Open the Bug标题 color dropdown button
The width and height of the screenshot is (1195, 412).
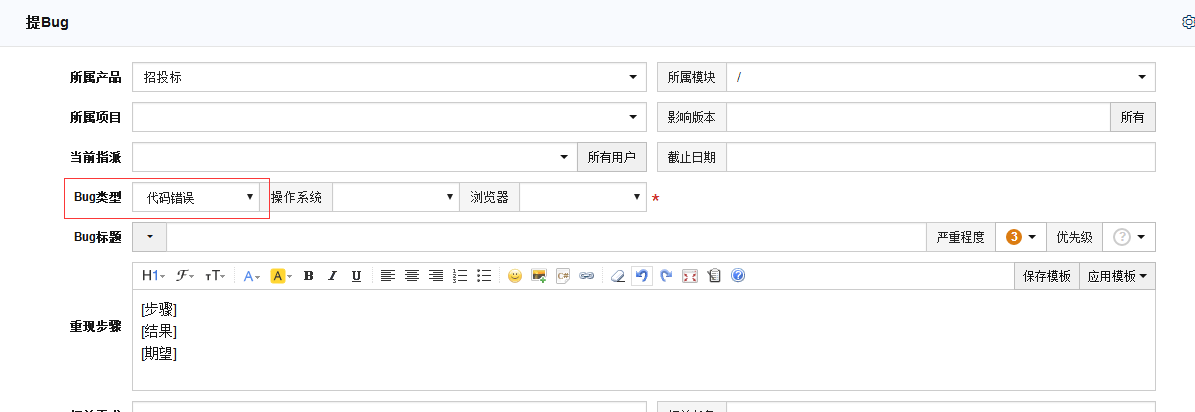pos(149,238)
